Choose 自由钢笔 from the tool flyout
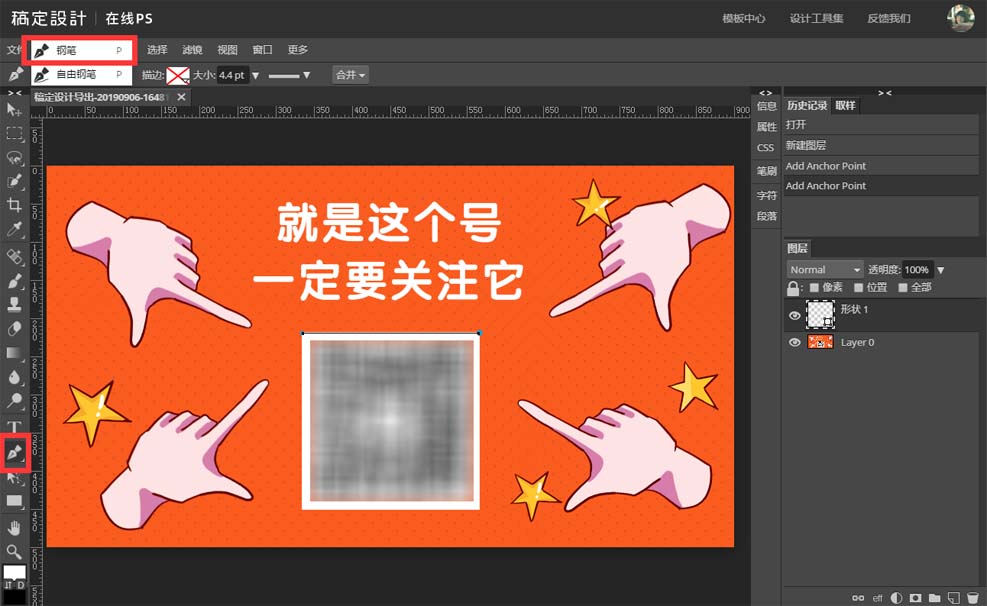The width and height of the screenshot is (987, 606). point(77,74)
